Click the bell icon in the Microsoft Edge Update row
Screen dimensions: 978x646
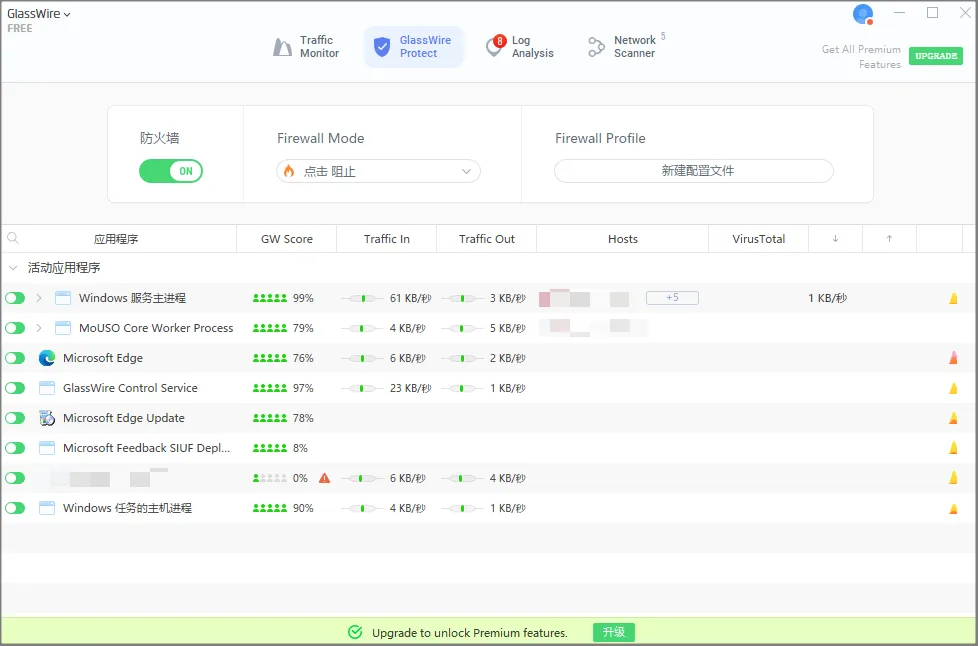pos(953,418)
